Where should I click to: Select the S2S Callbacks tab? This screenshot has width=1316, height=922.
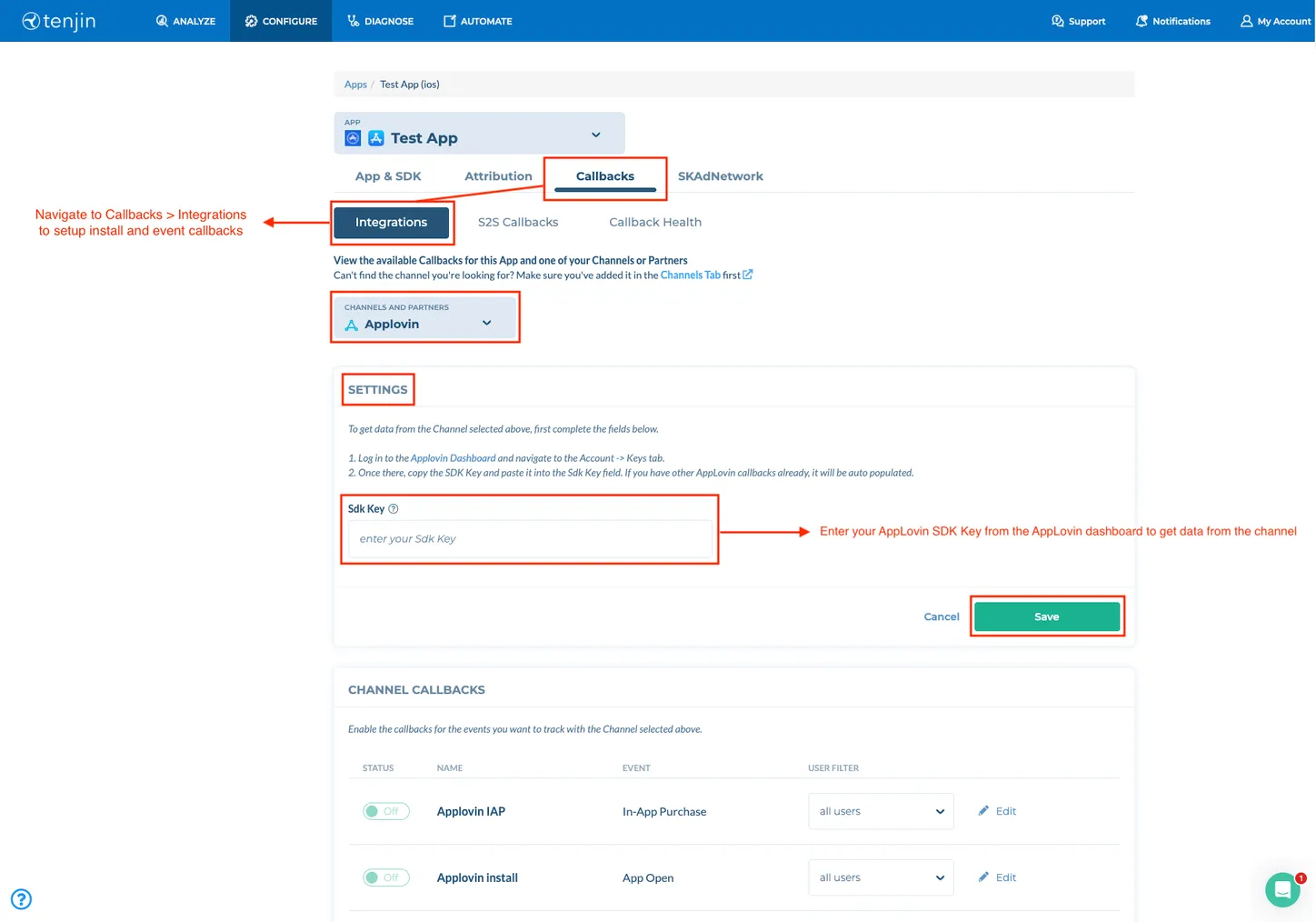pos(517,222)
